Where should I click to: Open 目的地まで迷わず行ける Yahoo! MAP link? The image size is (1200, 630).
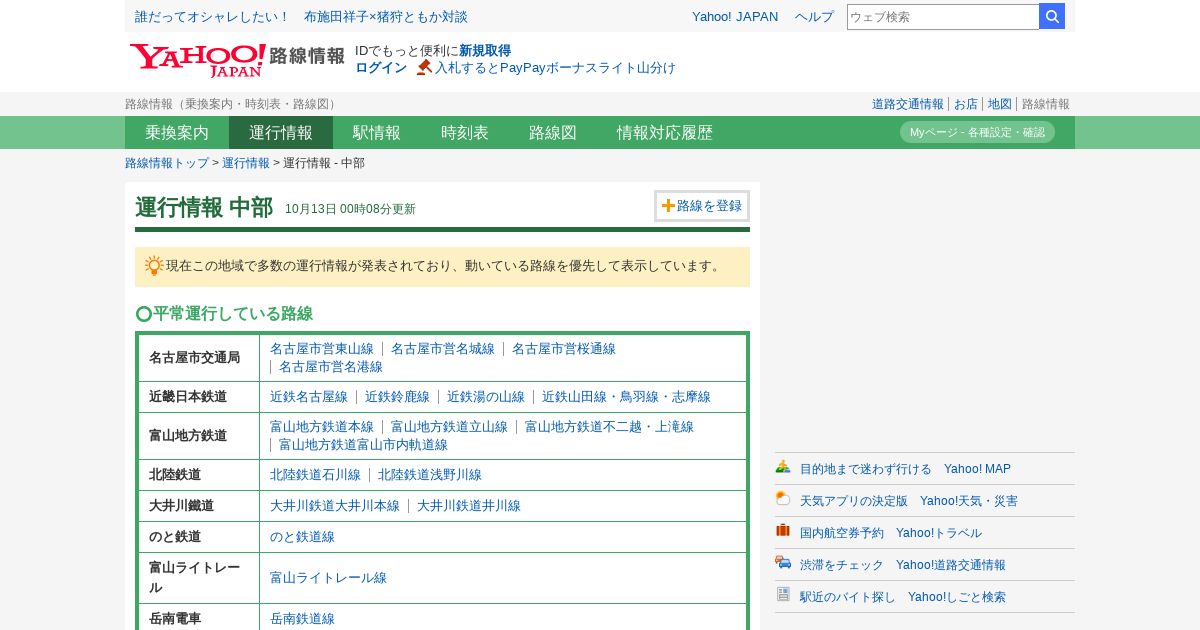click(x=905, y=469)
